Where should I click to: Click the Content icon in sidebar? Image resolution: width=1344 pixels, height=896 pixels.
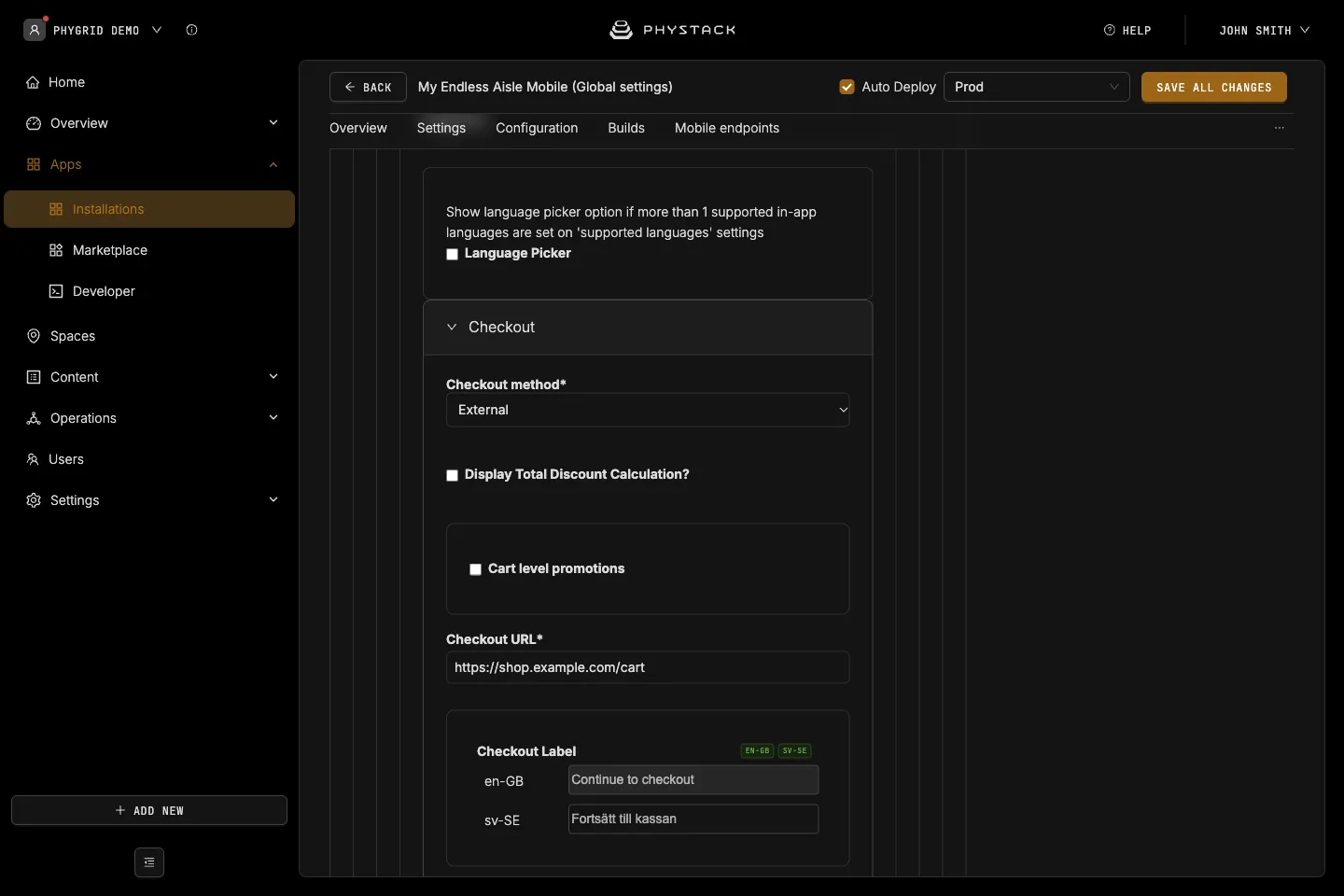[34, 377]
